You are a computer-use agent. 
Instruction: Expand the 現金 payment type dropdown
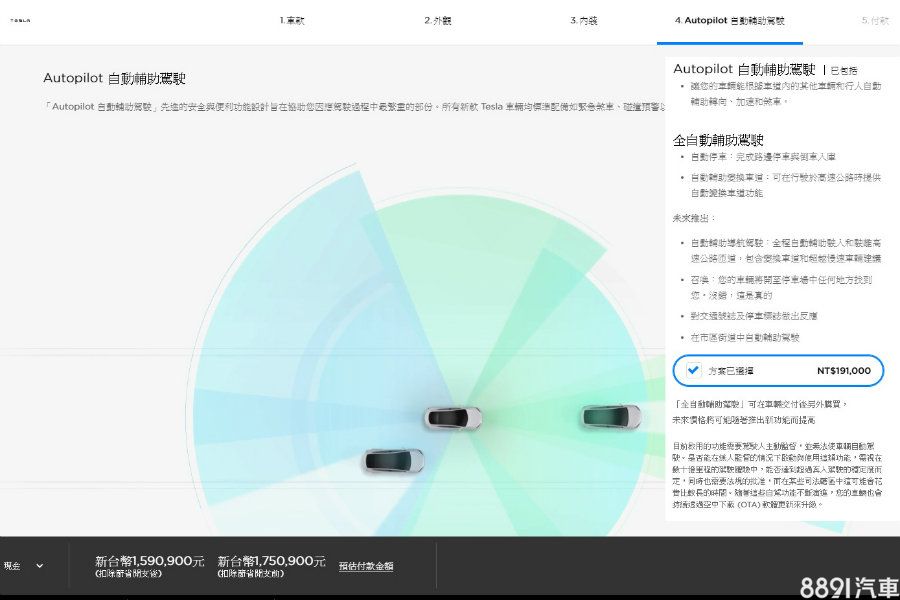[x=22, y=566]
